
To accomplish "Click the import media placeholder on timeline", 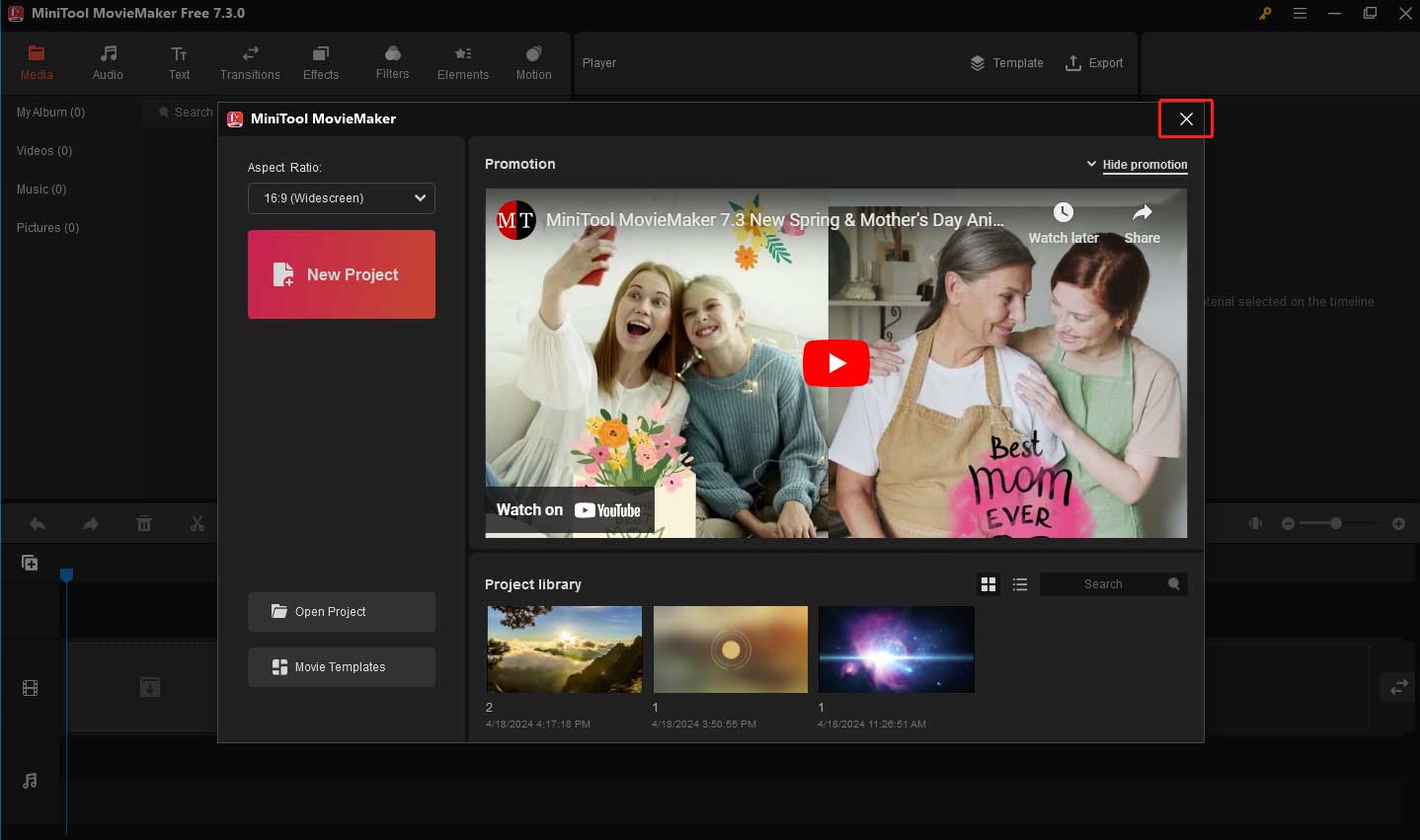I will tap(150, 687).
